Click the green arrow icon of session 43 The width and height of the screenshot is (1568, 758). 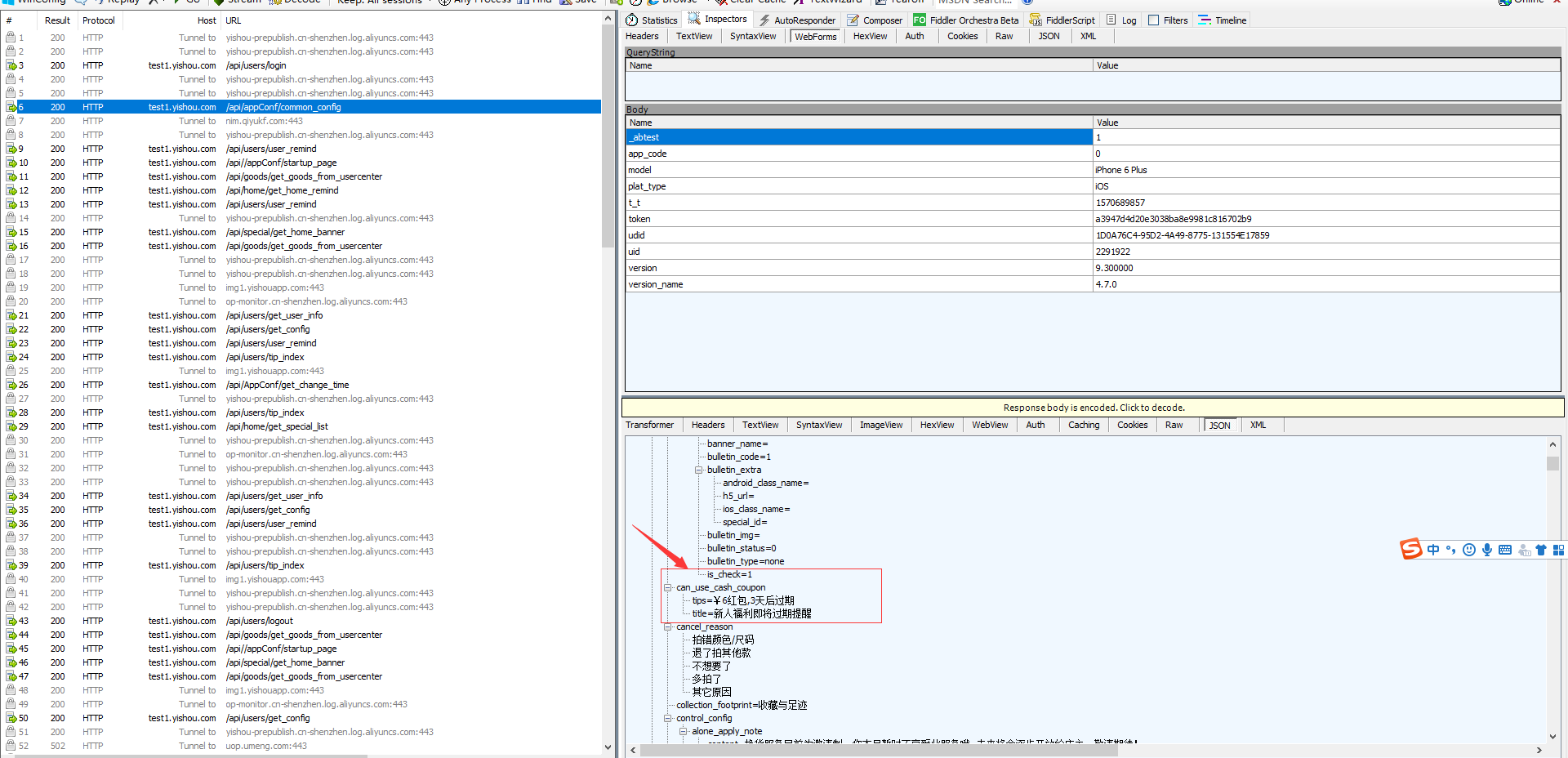pyautogui.click(x=11, y=621)
